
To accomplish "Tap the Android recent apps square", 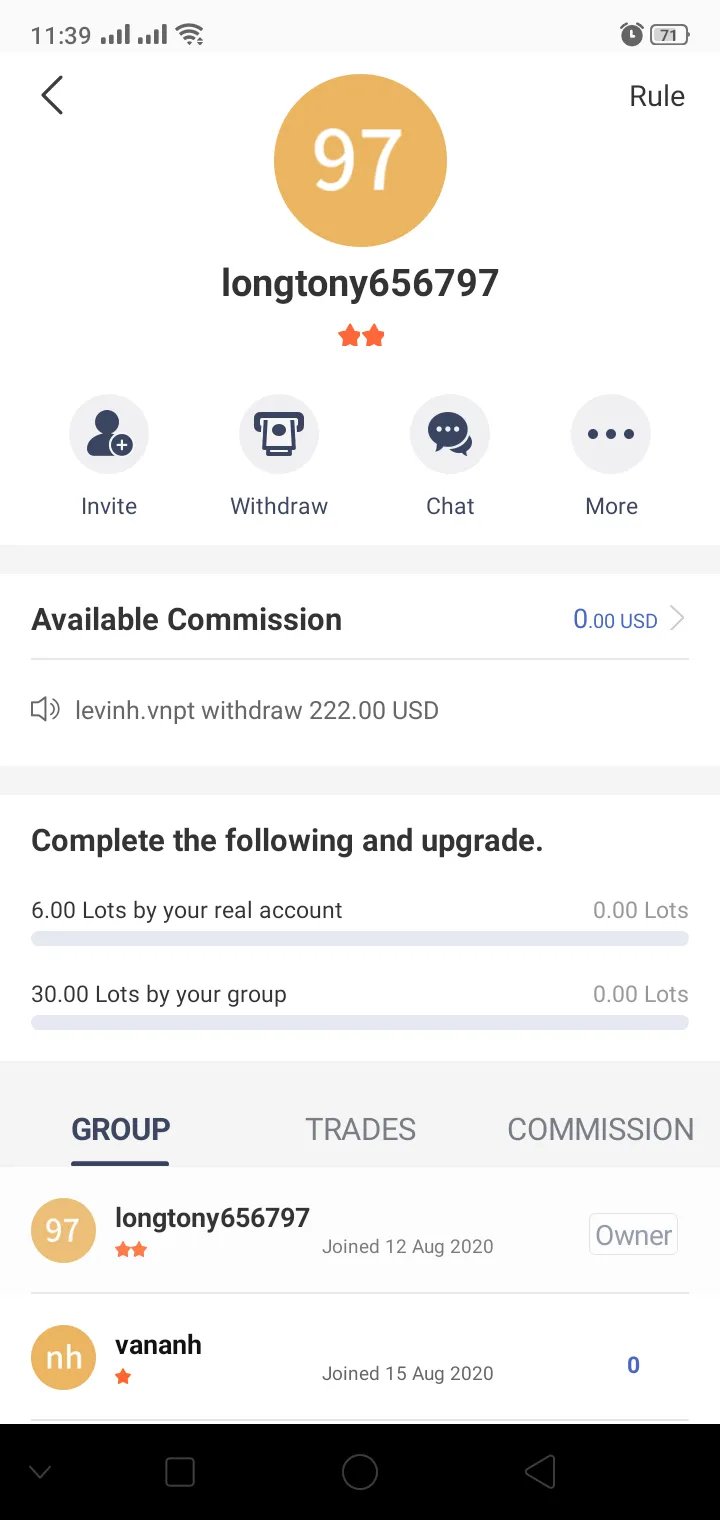I will 180,1471.
